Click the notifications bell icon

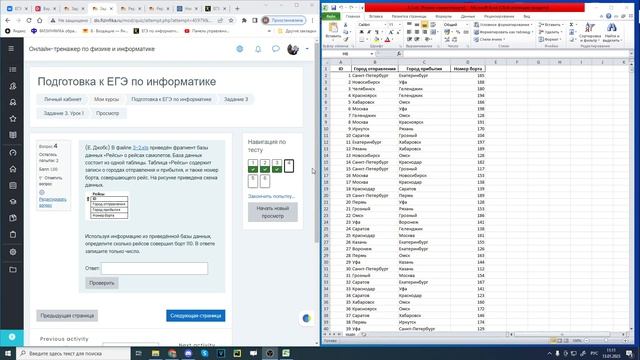258,49
